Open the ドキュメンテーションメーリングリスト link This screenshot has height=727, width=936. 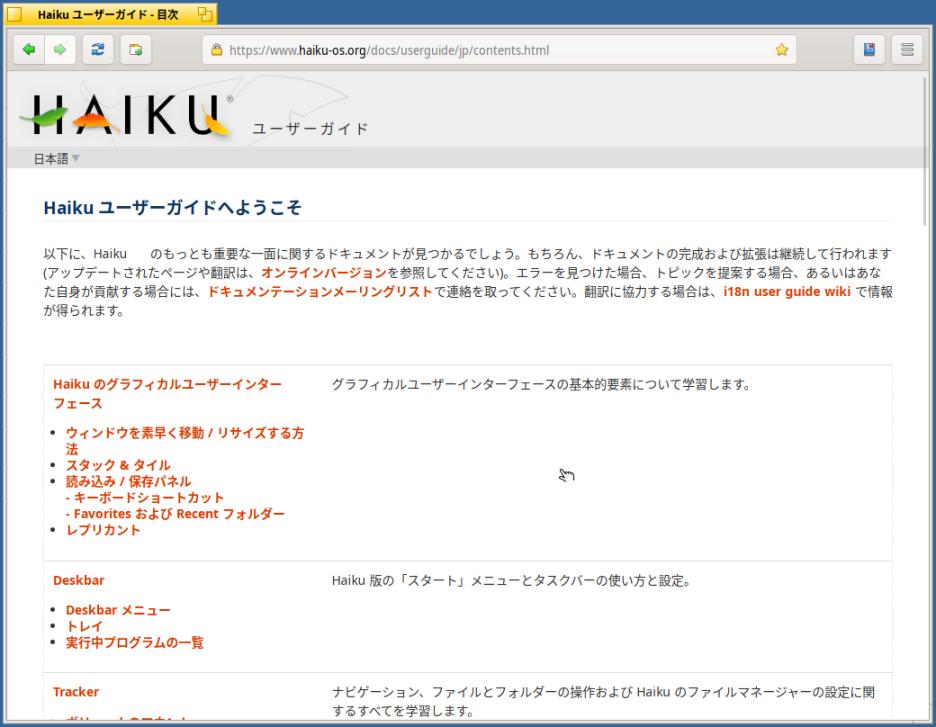point(319,292)
